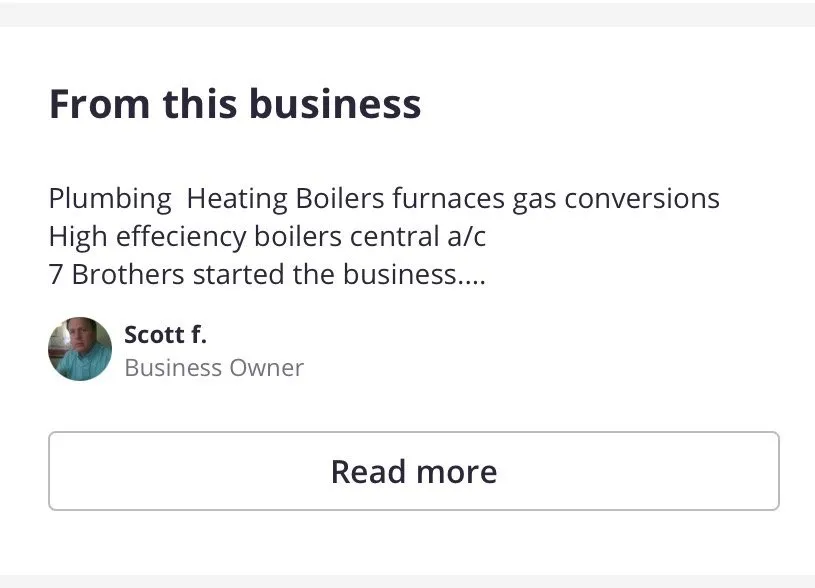Expand the truncated business description
Screen dimensions: 815x588
pos(413,470)
